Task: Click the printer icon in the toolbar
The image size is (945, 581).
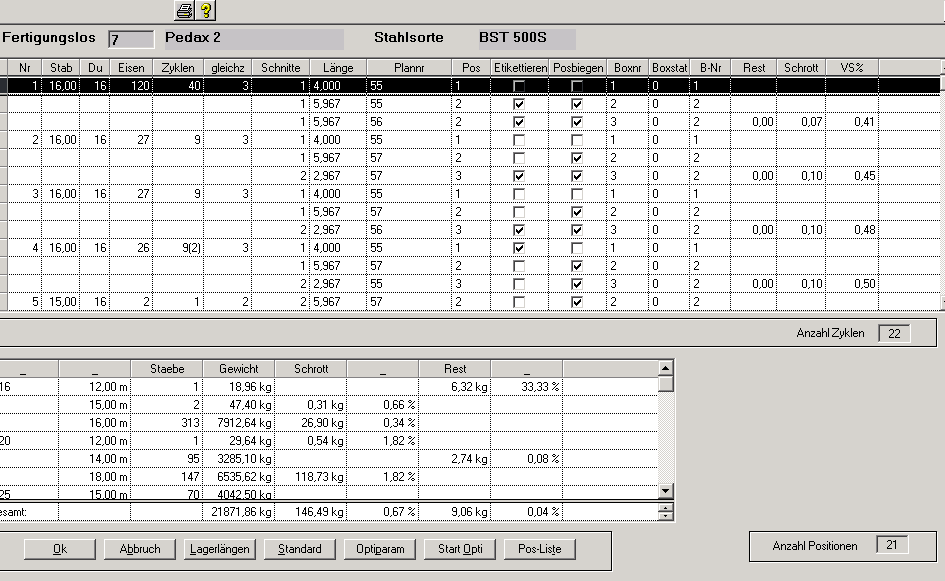Action: tap(184, 11)
